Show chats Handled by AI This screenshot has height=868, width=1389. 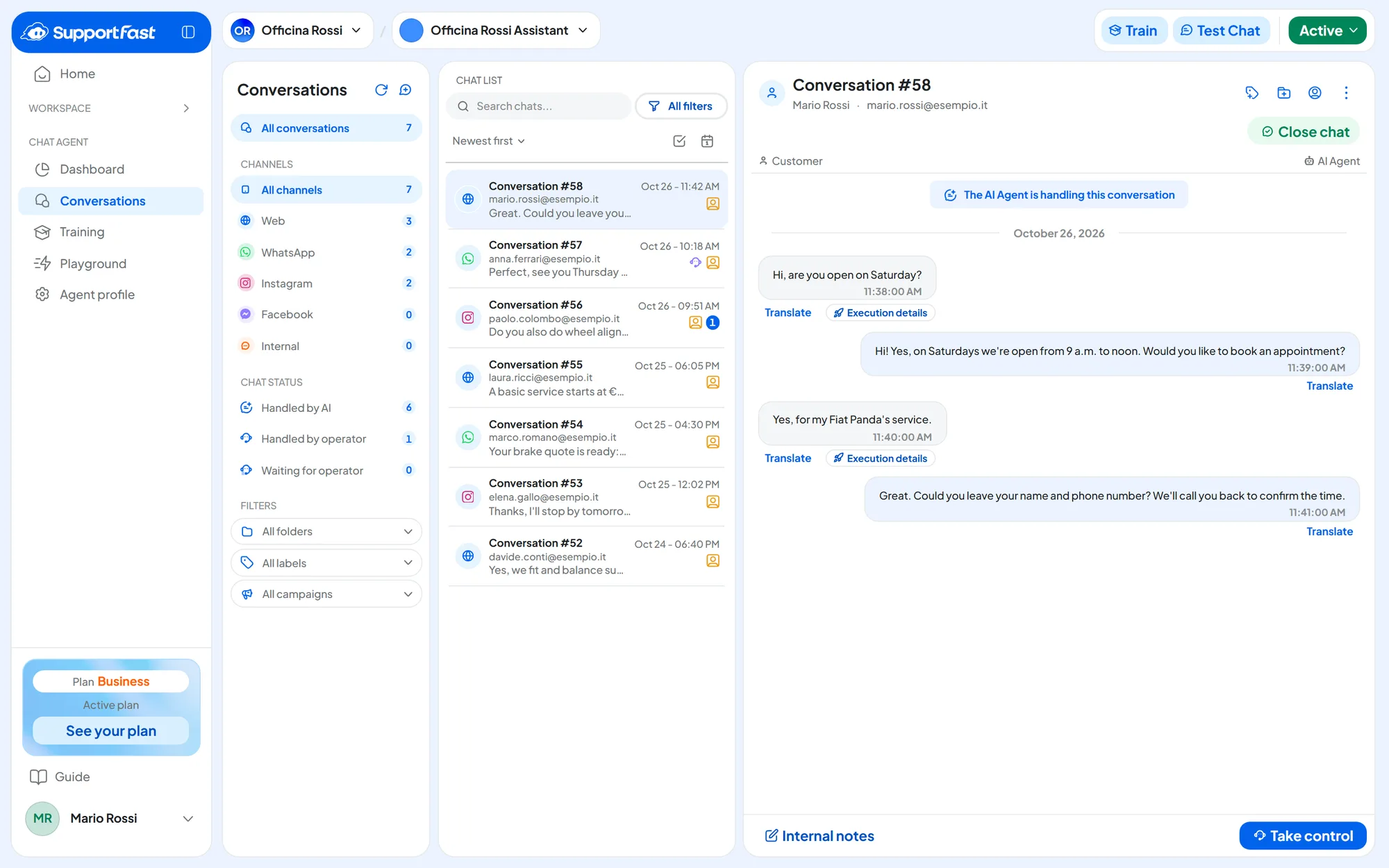pyautogui.click(x=326, y=408)
